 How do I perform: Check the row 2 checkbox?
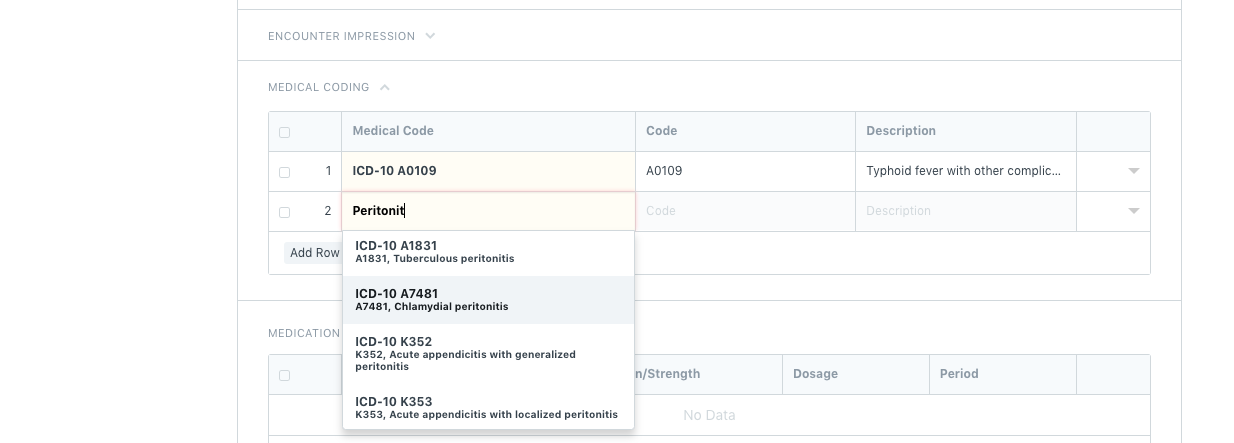[x=284, y=212]
